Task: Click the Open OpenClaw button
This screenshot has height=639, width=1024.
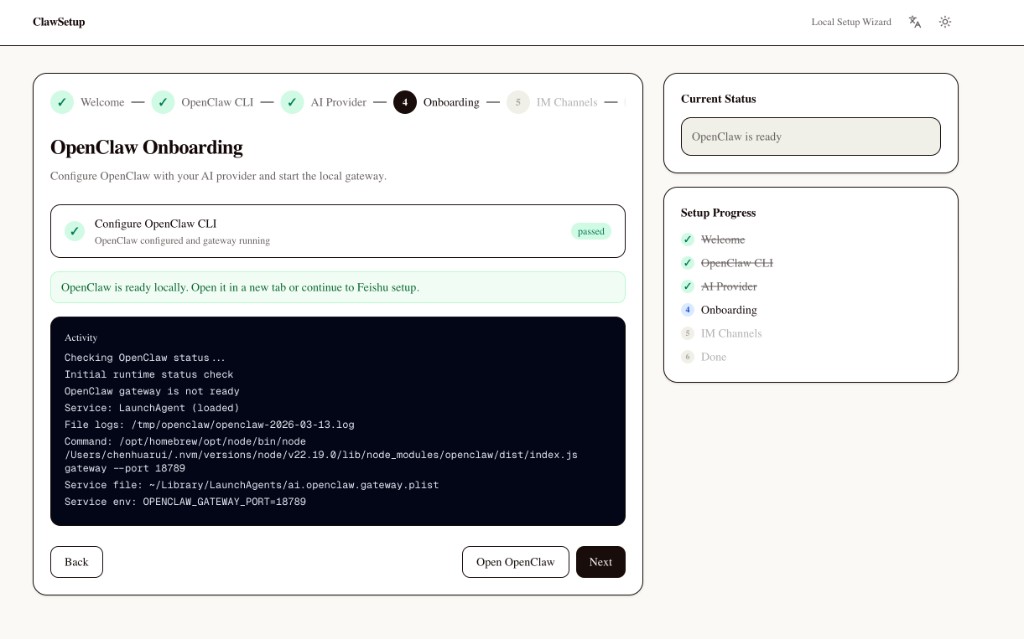Action: point(515,562)
